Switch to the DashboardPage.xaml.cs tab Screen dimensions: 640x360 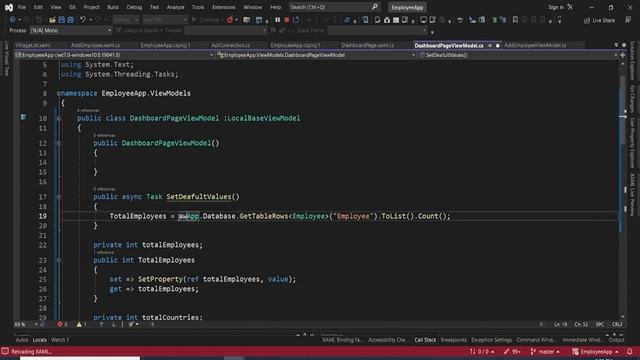367,45
